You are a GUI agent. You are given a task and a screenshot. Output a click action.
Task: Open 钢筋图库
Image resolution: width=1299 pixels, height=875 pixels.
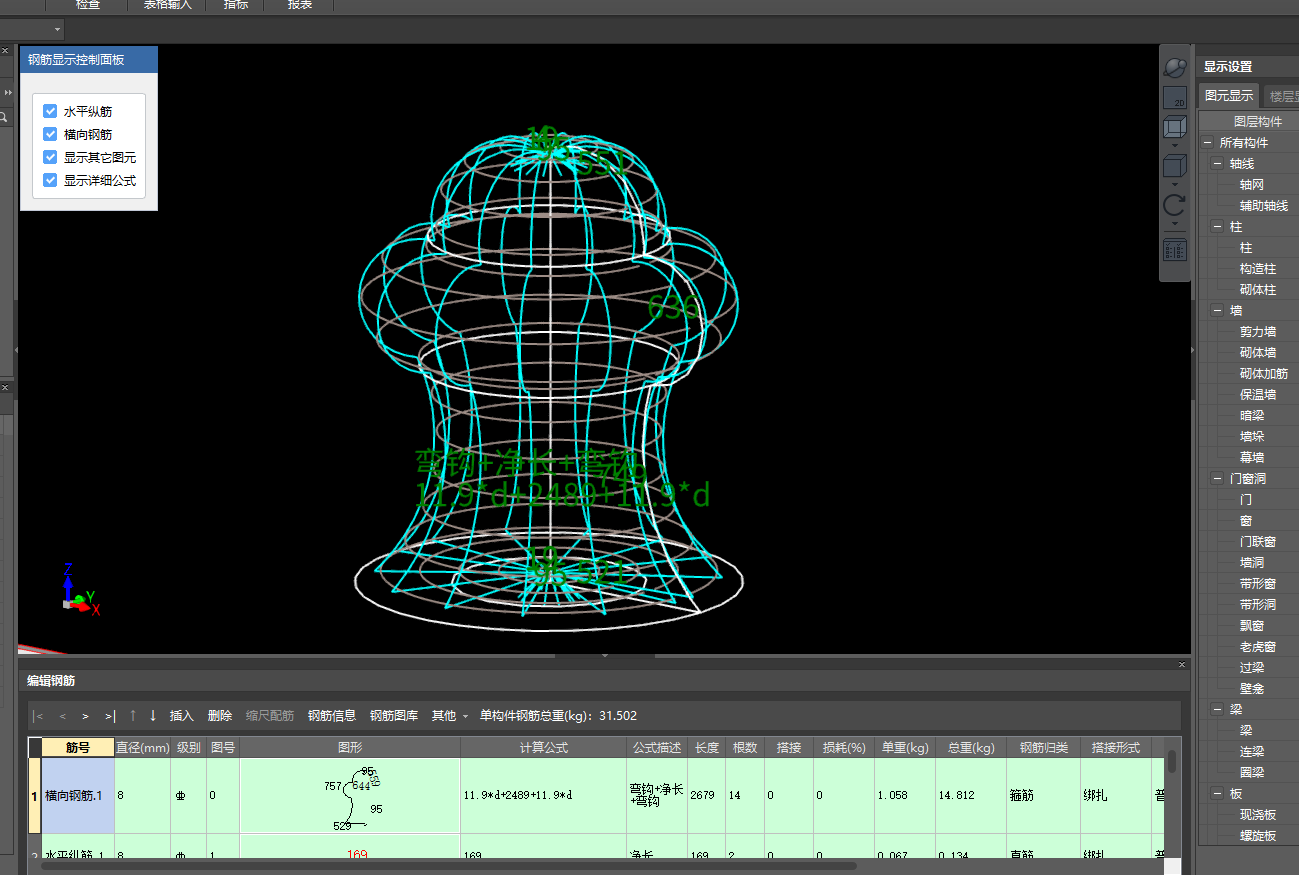tap(394, 716)
